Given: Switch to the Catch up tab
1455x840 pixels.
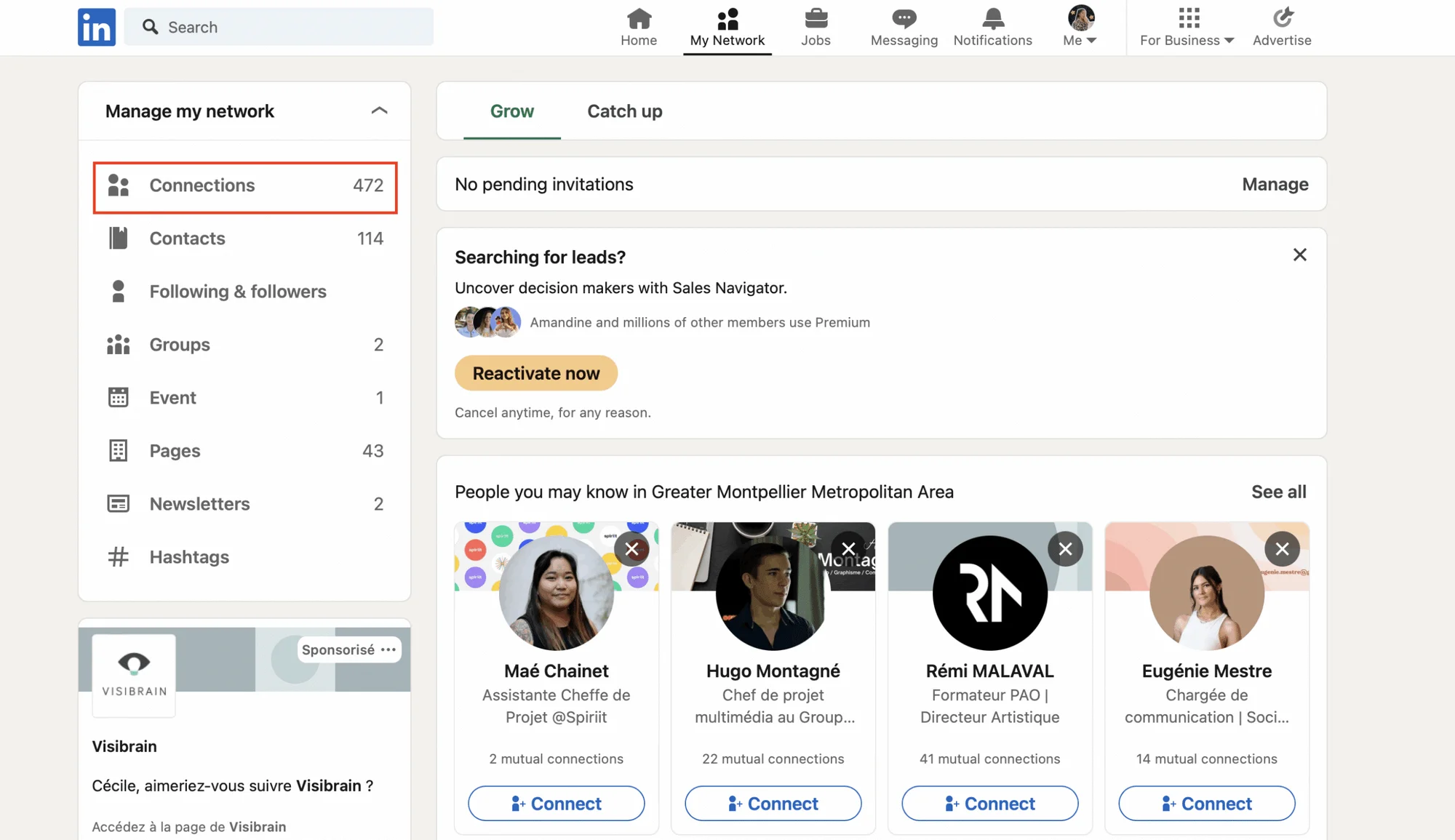Looking at the screenshot, I should (625, 111).
